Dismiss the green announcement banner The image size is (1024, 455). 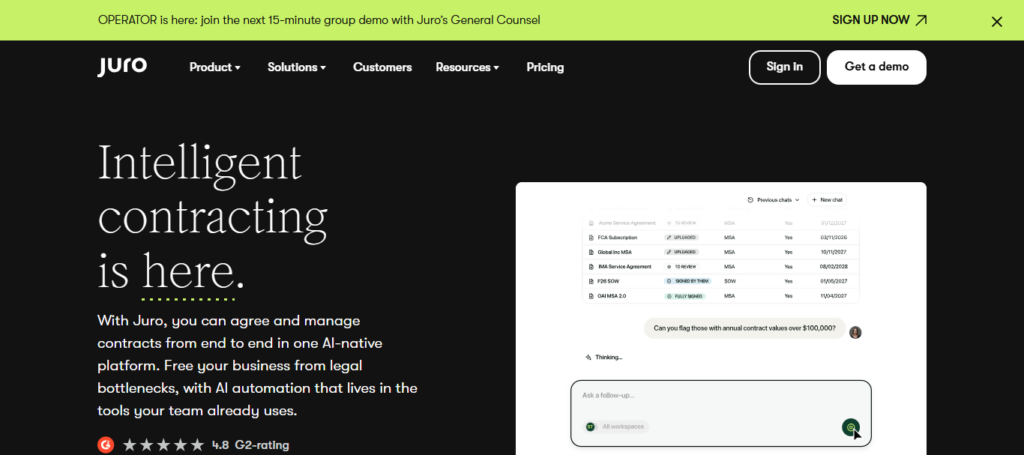997,22
